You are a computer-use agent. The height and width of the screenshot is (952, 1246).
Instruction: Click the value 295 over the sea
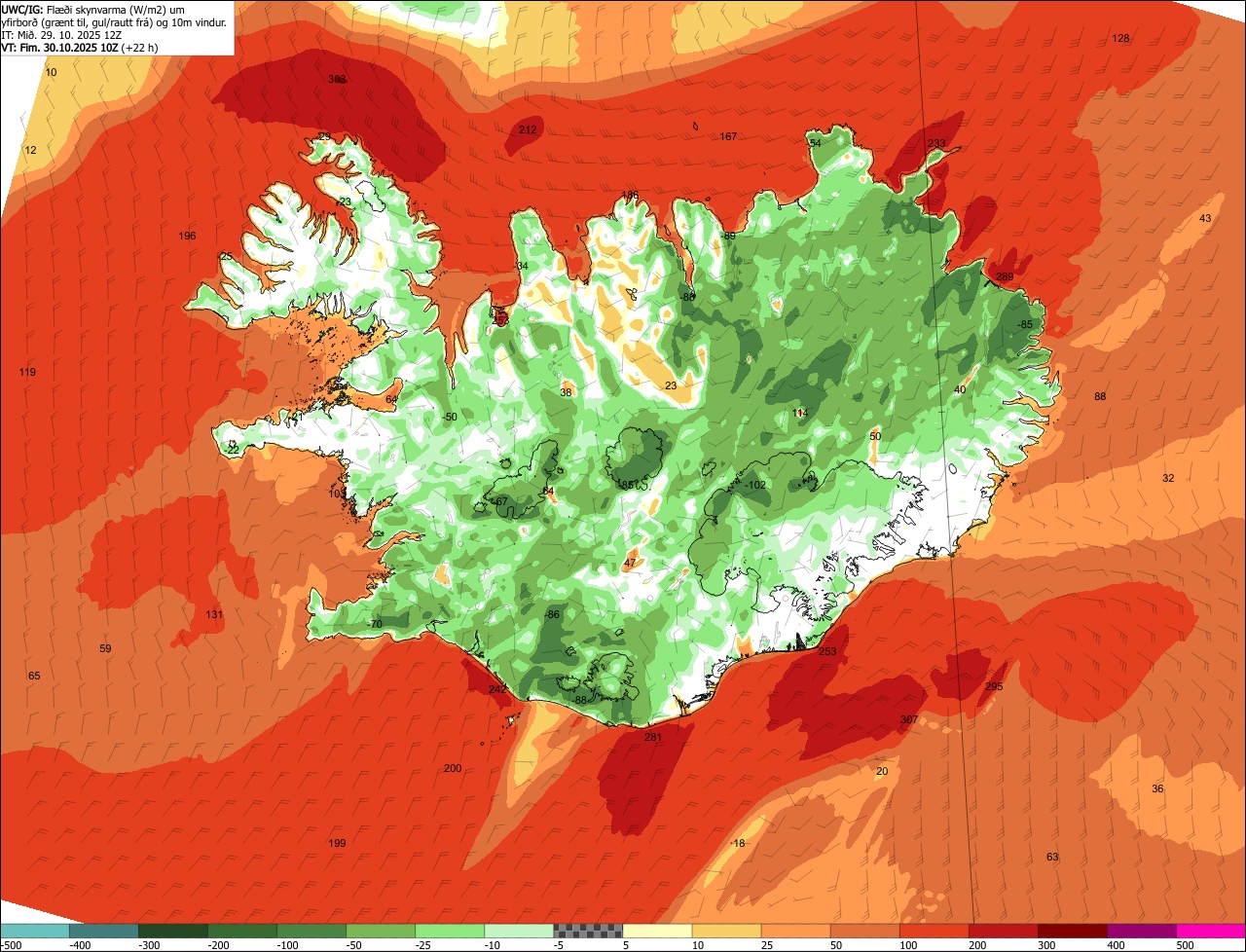tap(994, 687)
